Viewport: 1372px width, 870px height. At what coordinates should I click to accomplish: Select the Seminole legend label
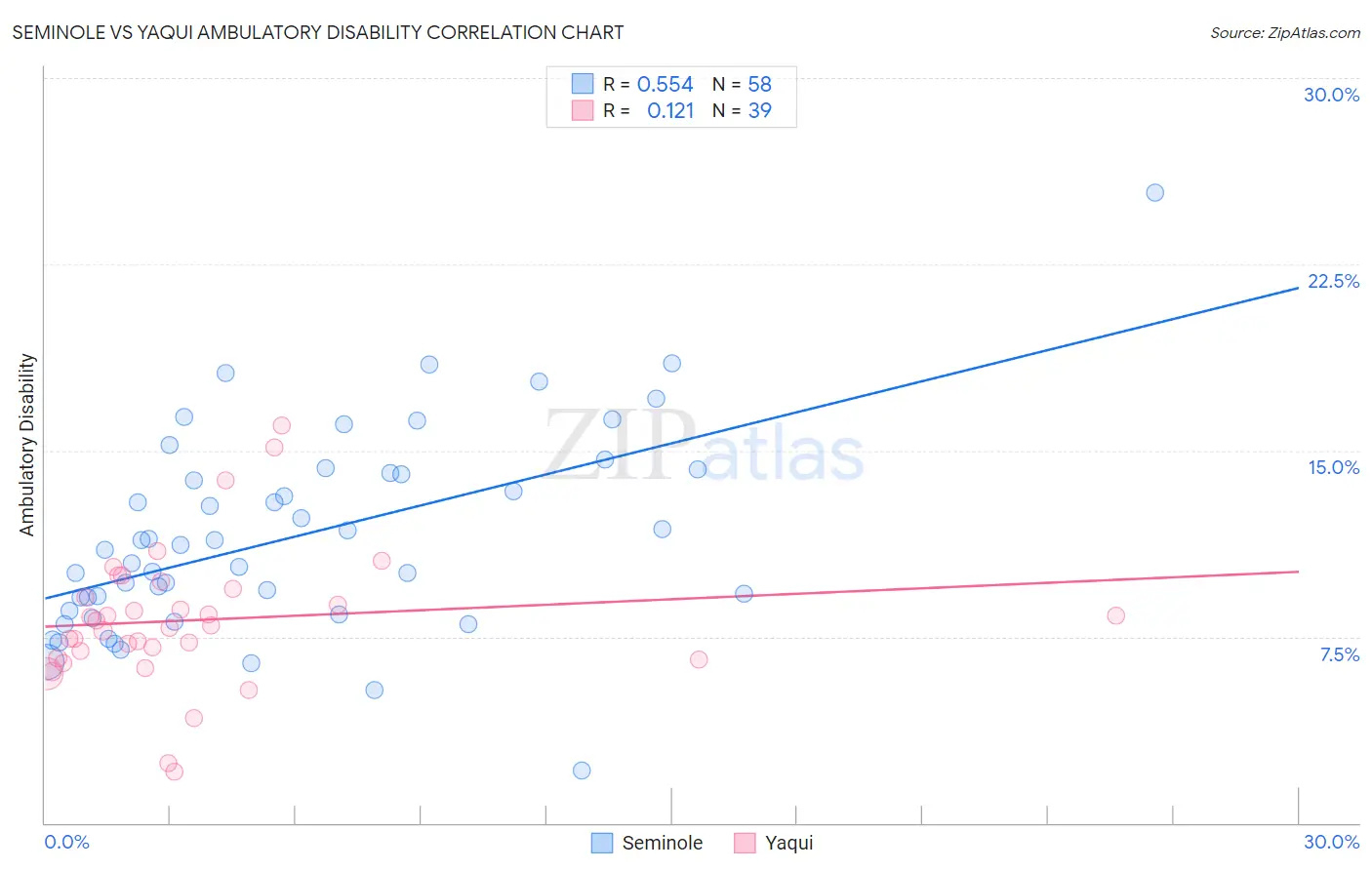[663, 843]
